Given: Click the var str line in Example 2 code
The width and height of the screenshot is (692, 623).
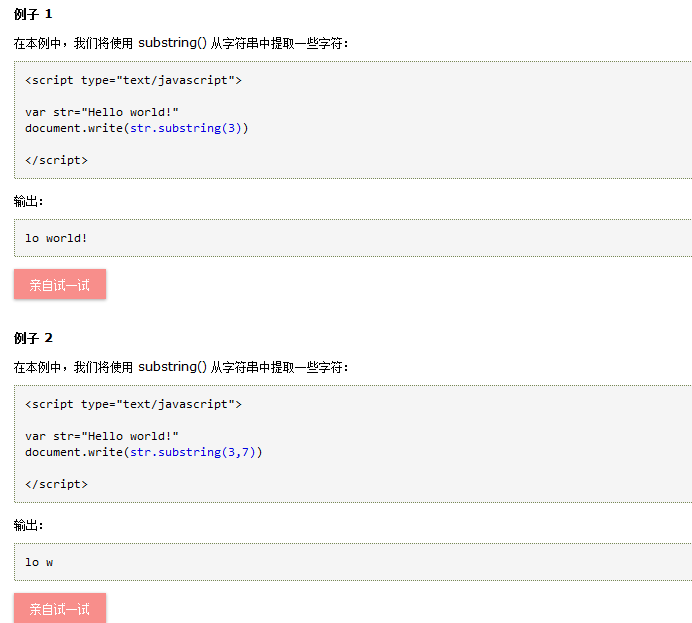Looking at the screenshot, I should tap(102, 436).
